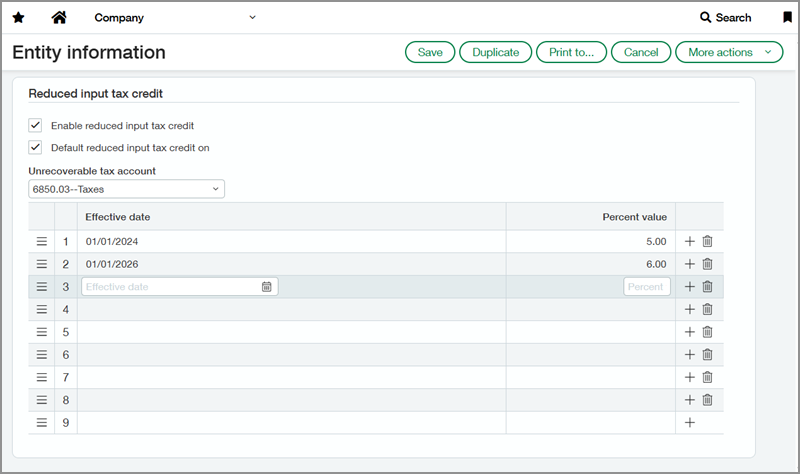Click the Cancel button
Viewport: 800px width, 474px height.
pyautogui.click(x=641, y=52)
